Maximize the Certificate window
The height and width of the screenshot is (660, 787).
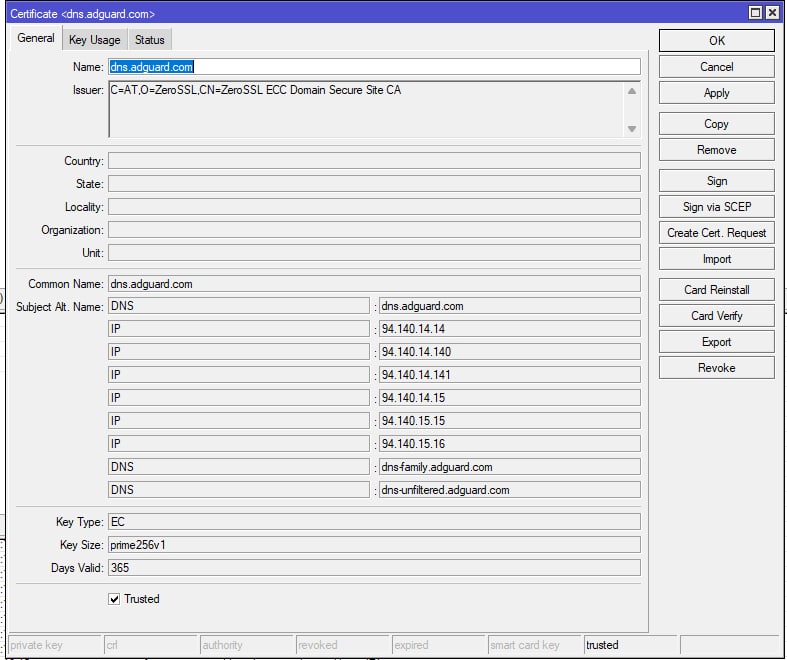point(755,13)
